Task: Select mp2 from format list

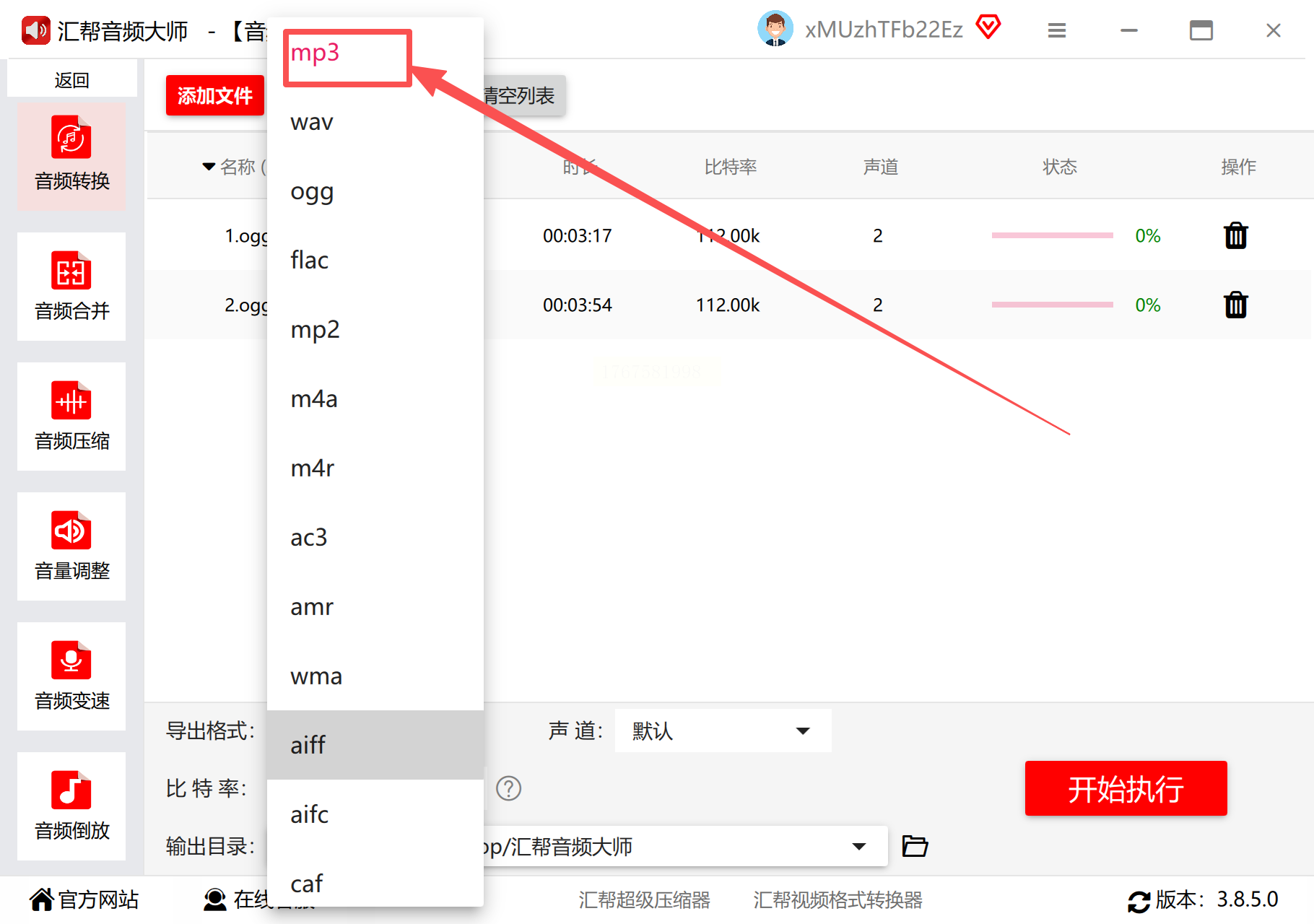Action: point(375,329)
